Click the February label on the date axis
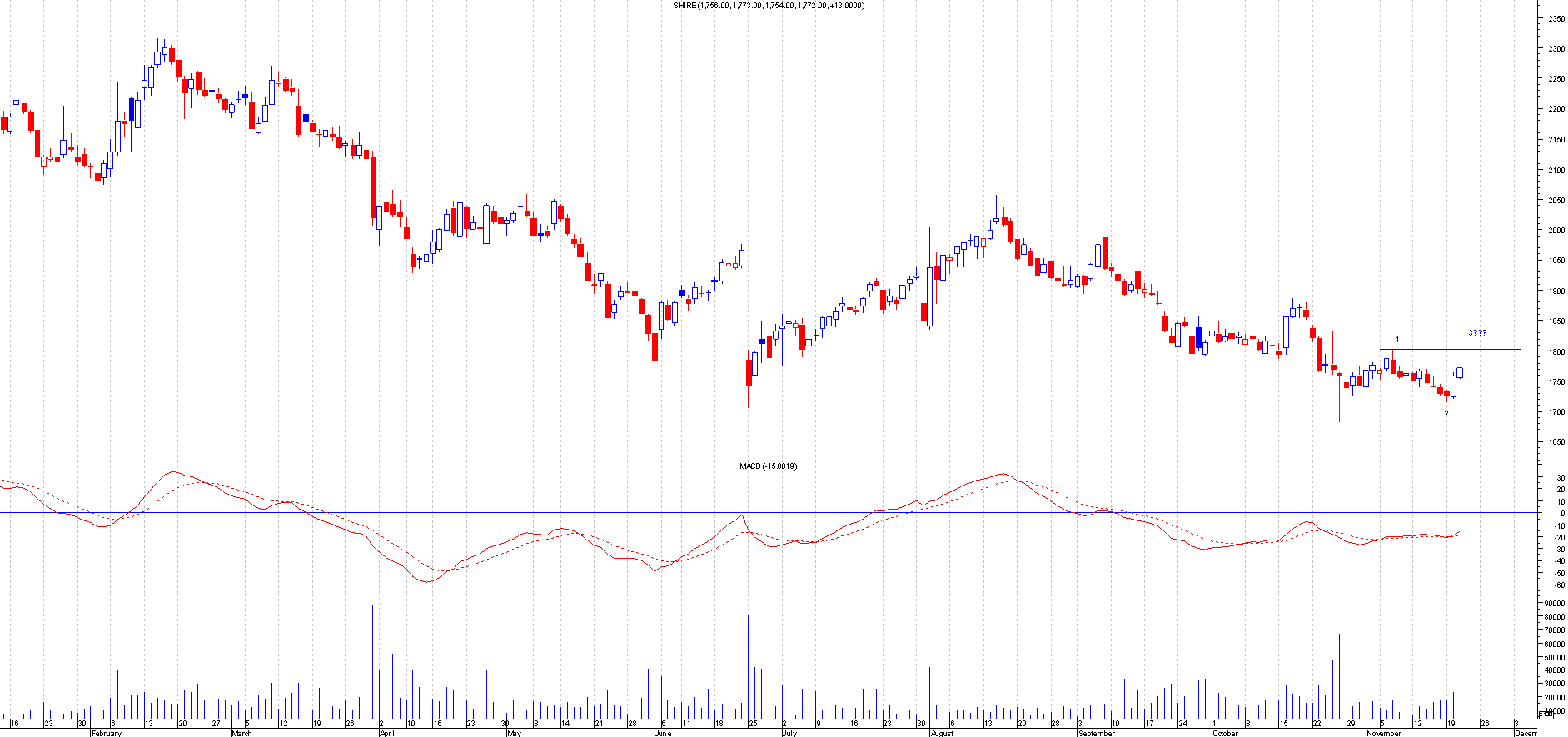Screen dimensions: 1568x737 click(x=106, y=733)
